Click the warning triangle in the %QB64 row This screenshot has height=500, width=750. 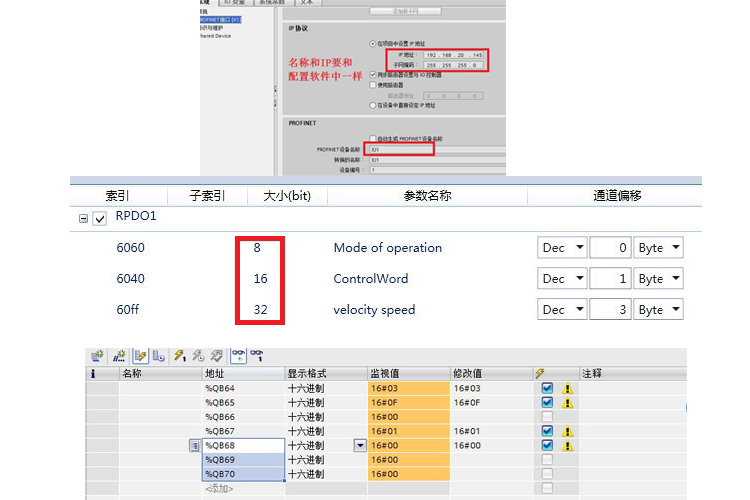click(568, 389)
